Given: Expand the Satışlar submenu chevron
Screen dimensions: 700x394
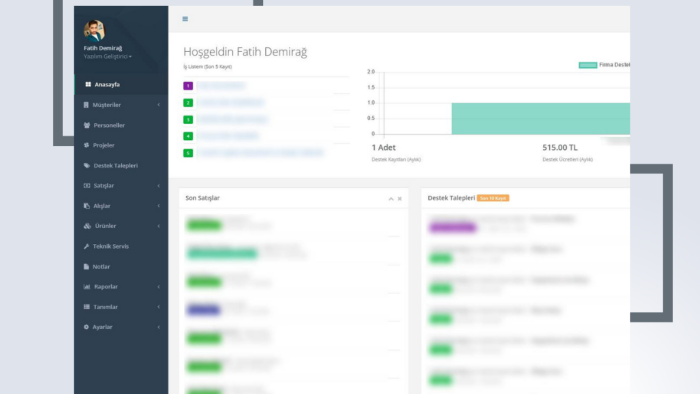Looking at the screenshot, I should coord(158,186).
